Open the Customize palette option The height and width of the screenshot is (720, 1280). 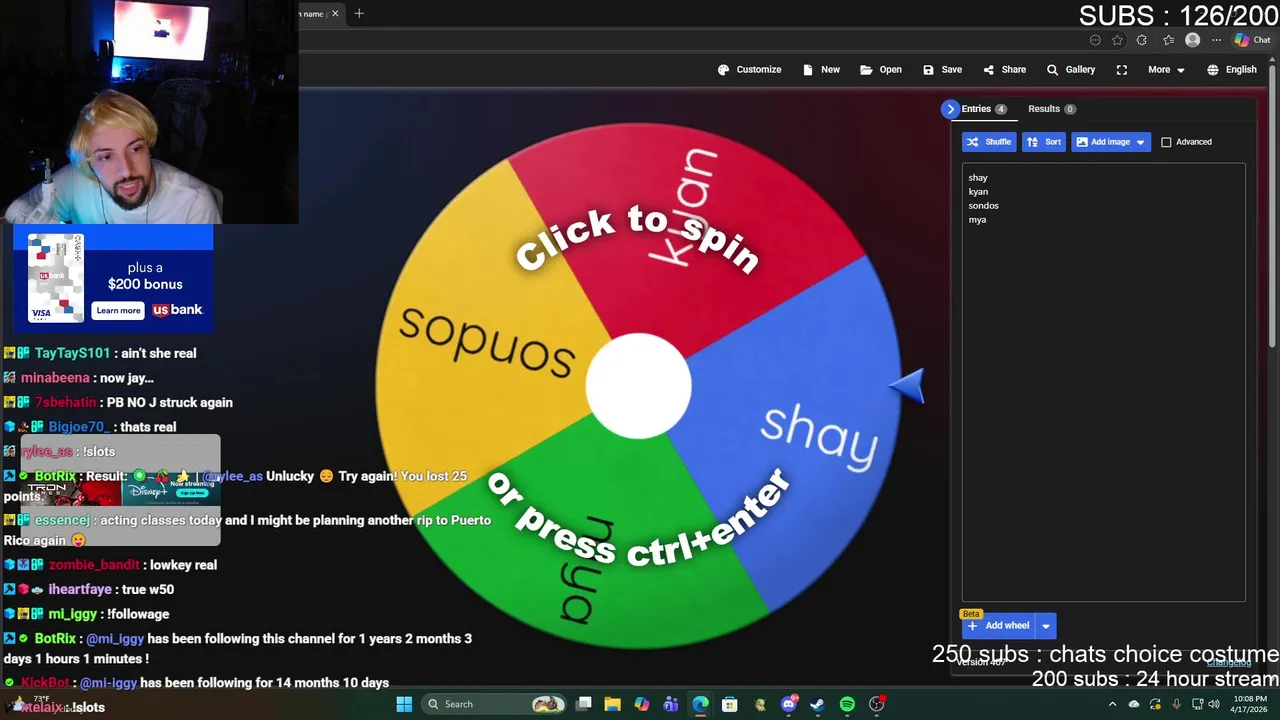pyautogui.click(x=749, y=70)
